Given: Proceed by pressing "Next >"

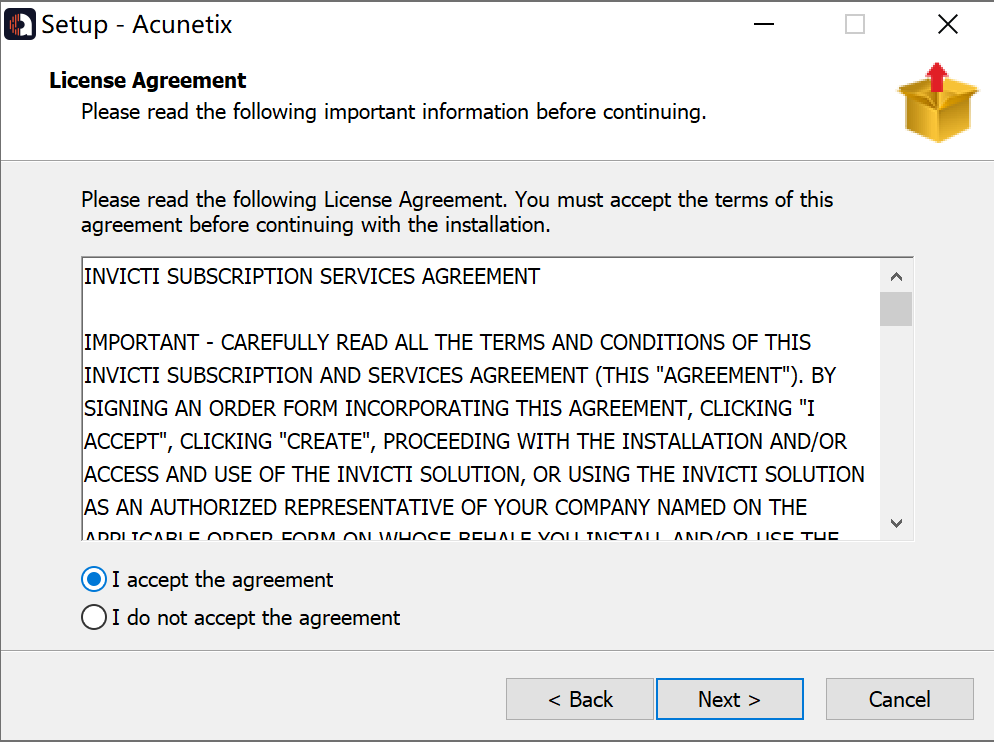Looking at the screenshot, I should point(729,700).
